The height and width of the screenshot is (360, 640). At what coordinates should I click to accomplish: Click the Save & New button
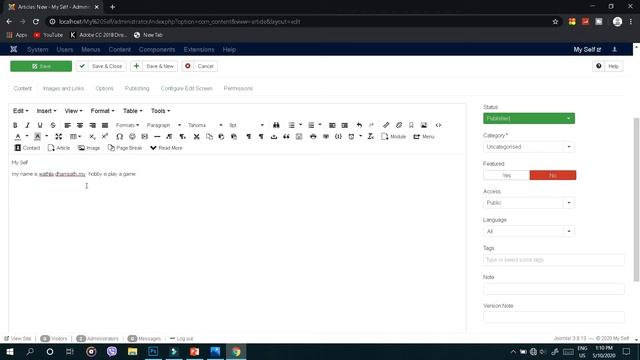(154, 66)
